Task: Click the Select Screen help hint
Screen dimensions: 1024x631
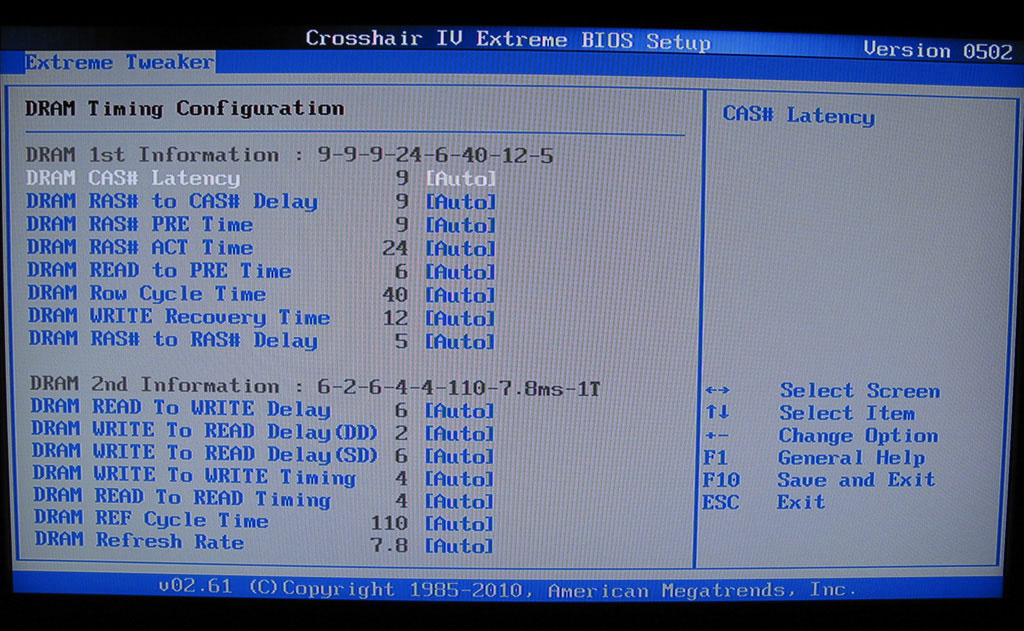Action: click(x=859, y=391)
